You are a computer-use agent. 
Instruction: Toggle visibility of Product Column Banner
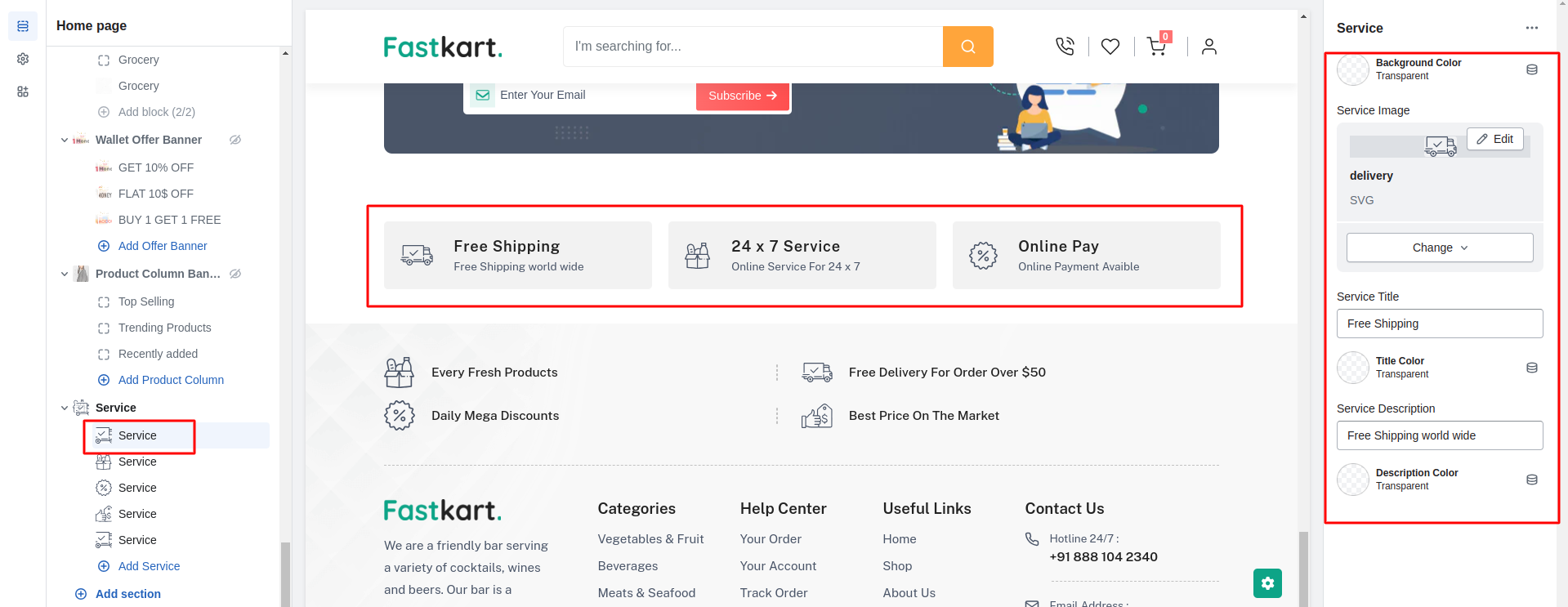tap(235, 274)
